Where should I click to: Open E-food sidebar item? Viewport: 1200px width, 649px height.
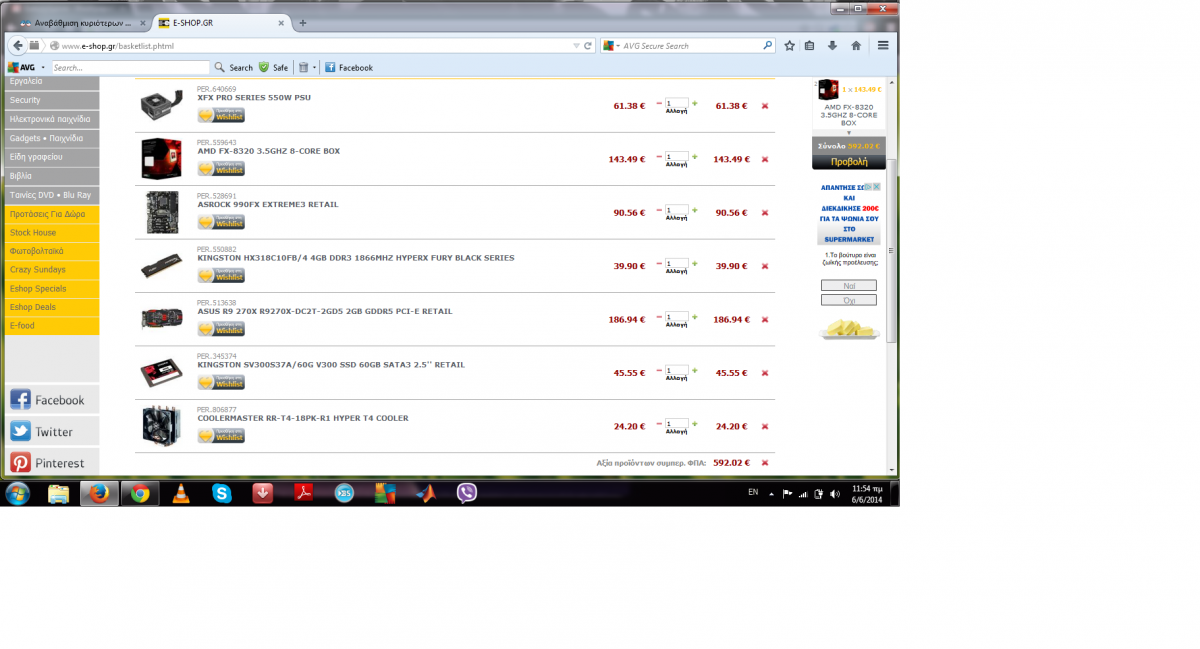tap(52, 326)
